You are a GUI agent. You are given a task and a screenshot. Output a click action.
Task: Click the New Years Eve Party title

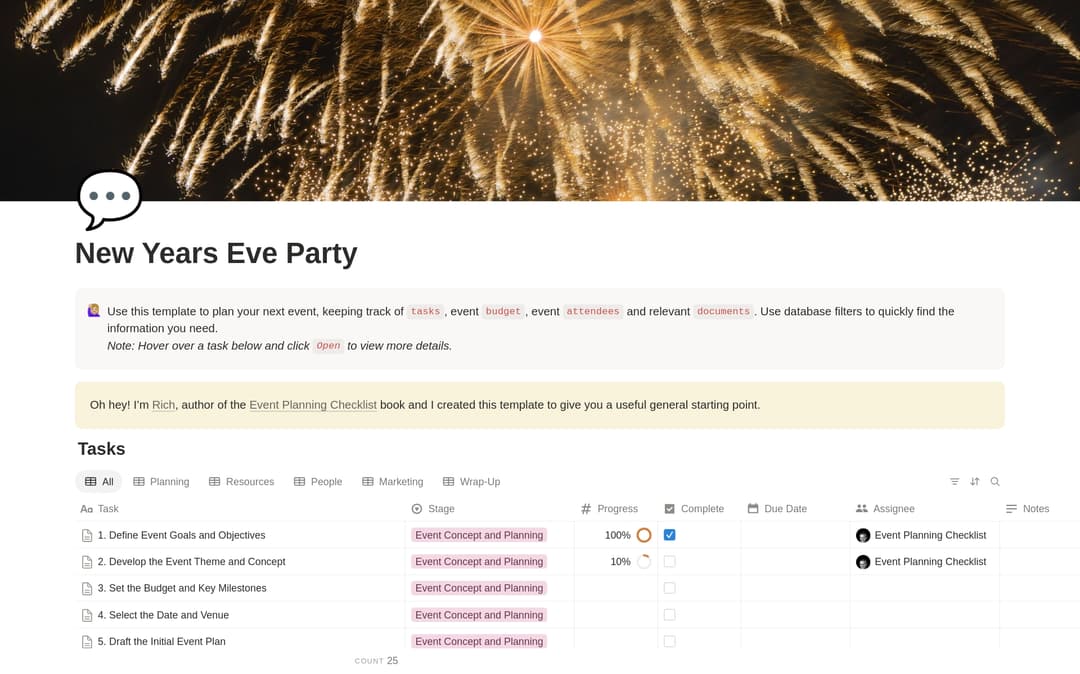pyautogui.click(x=216, y=253)
